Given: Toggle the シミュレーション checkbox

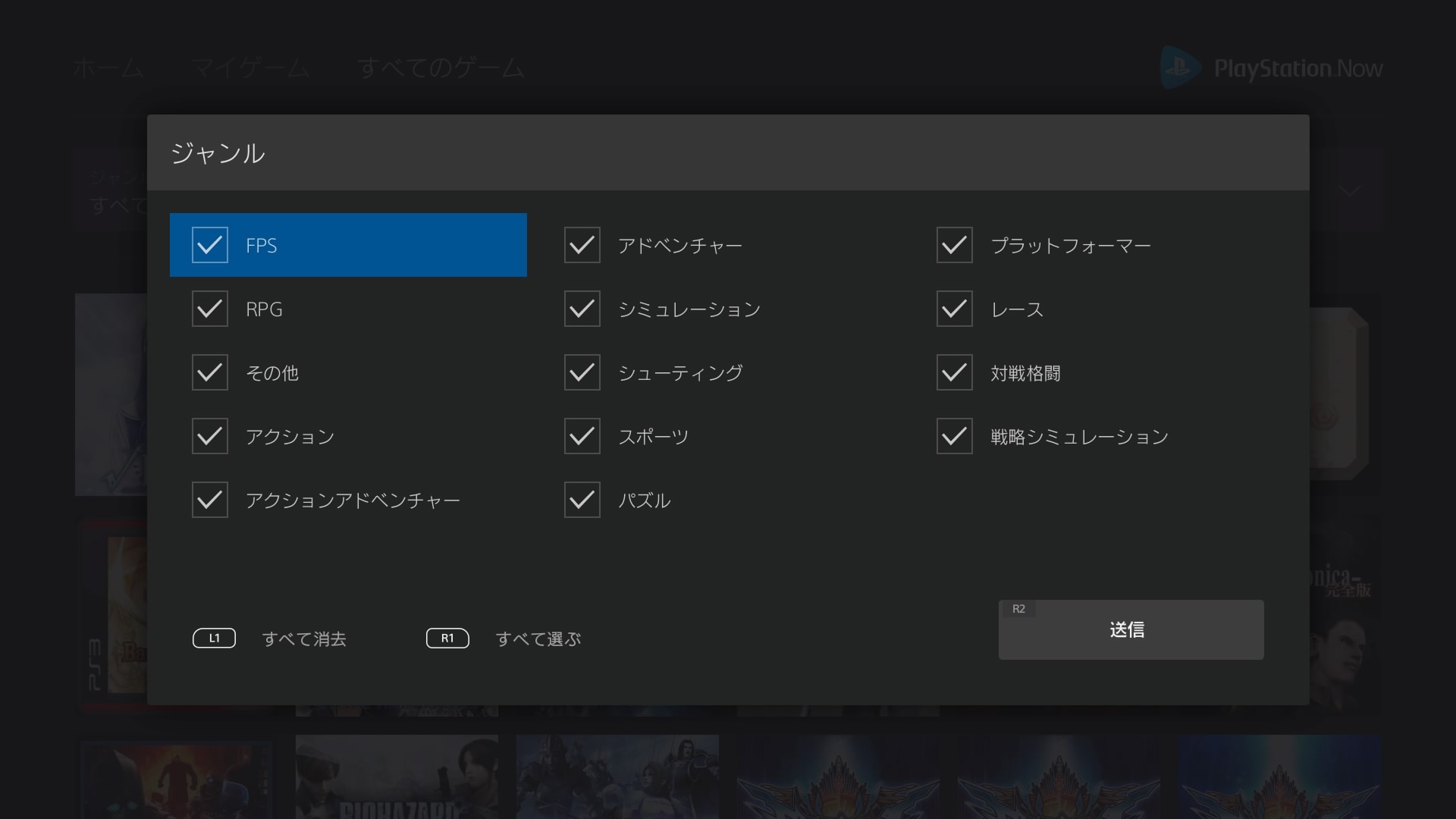Looking at the screenshot, I should tap(582, 309).
